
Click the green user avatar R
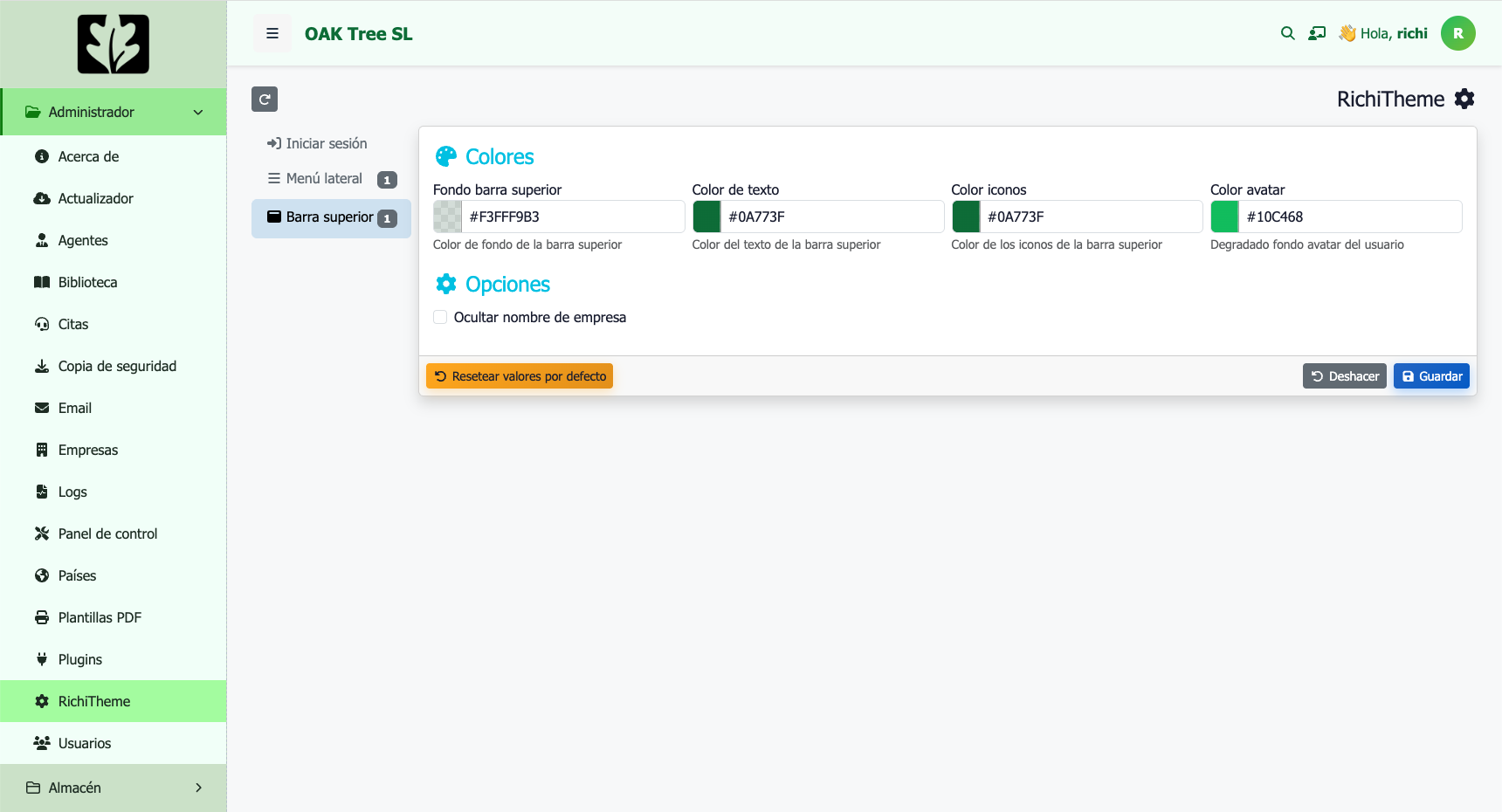coord(1457,33)
